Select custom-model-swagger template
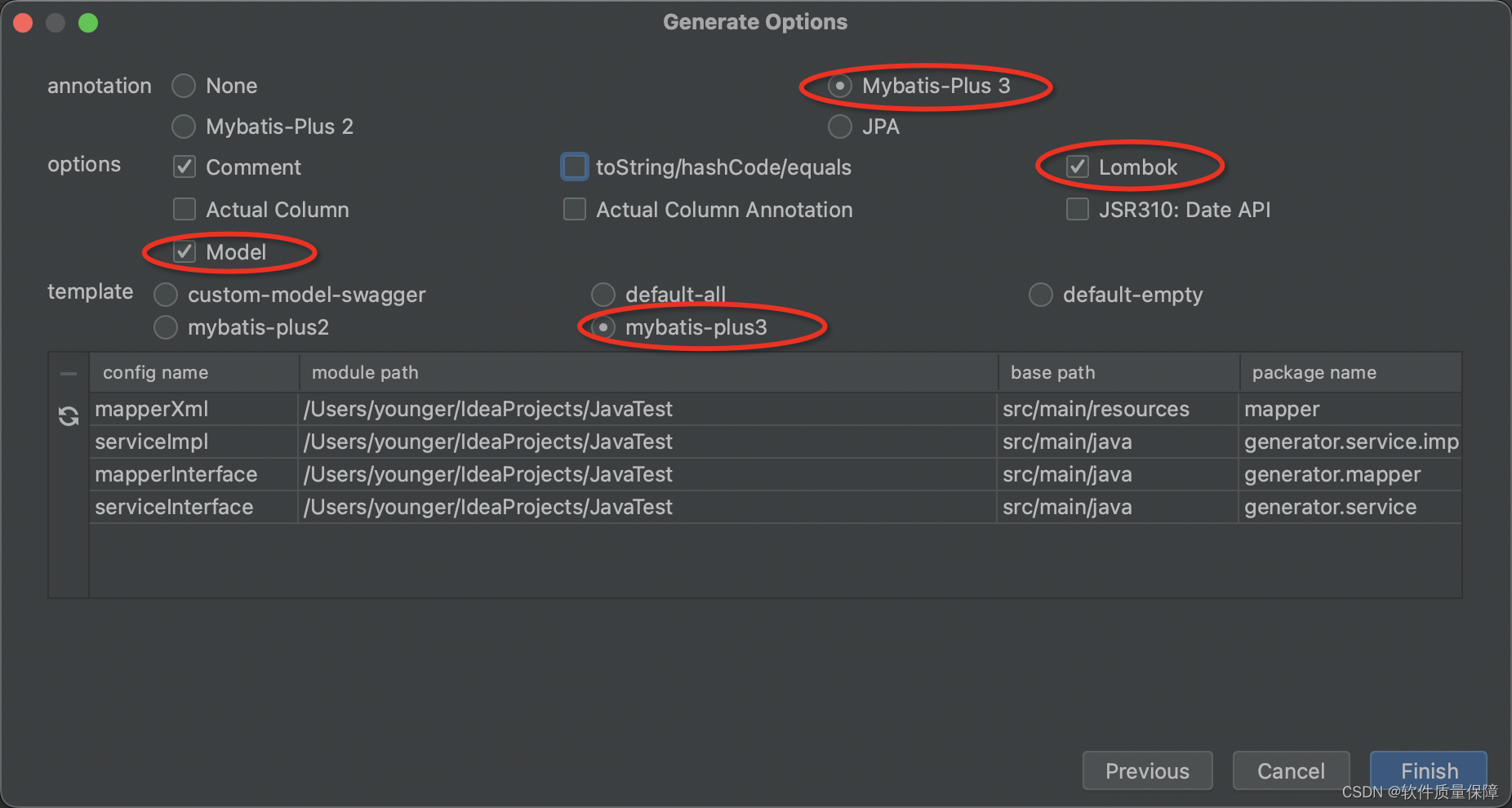The height and width of the screenshot is (808, 1512). pyautogui.click(x=166, y=295)
